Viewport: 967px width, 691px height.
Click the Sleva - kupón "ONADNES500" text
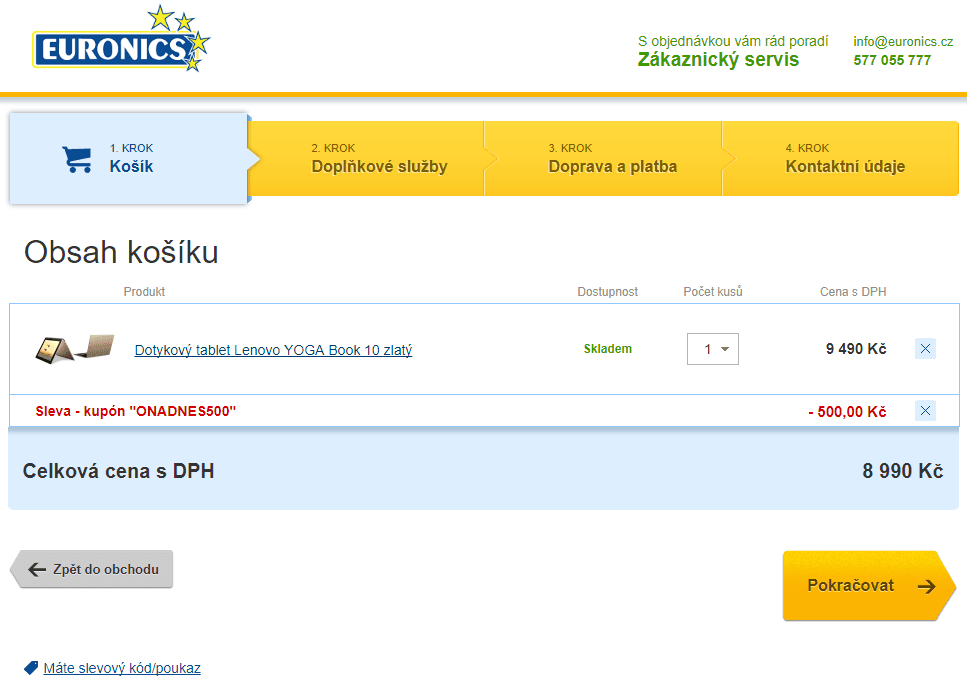(x=136, y=411)
